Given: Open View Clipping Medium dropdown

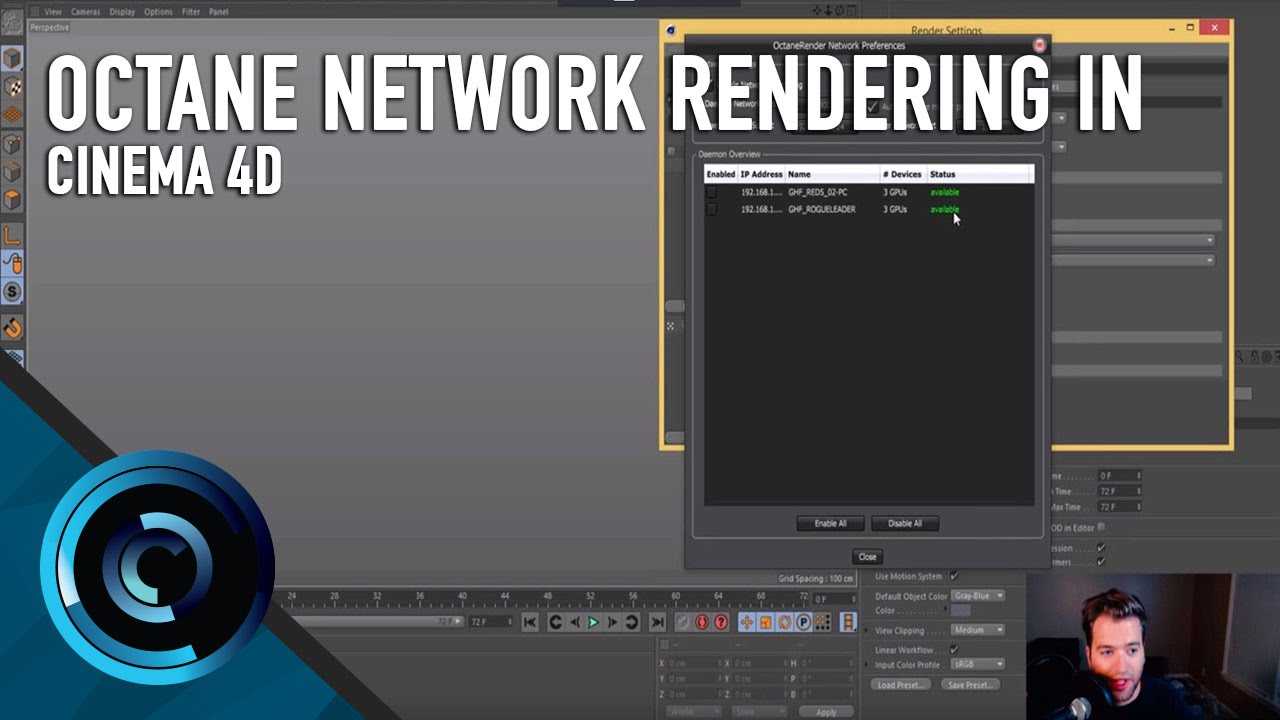Looking at the screenshot, I should [x=977, y=630].
